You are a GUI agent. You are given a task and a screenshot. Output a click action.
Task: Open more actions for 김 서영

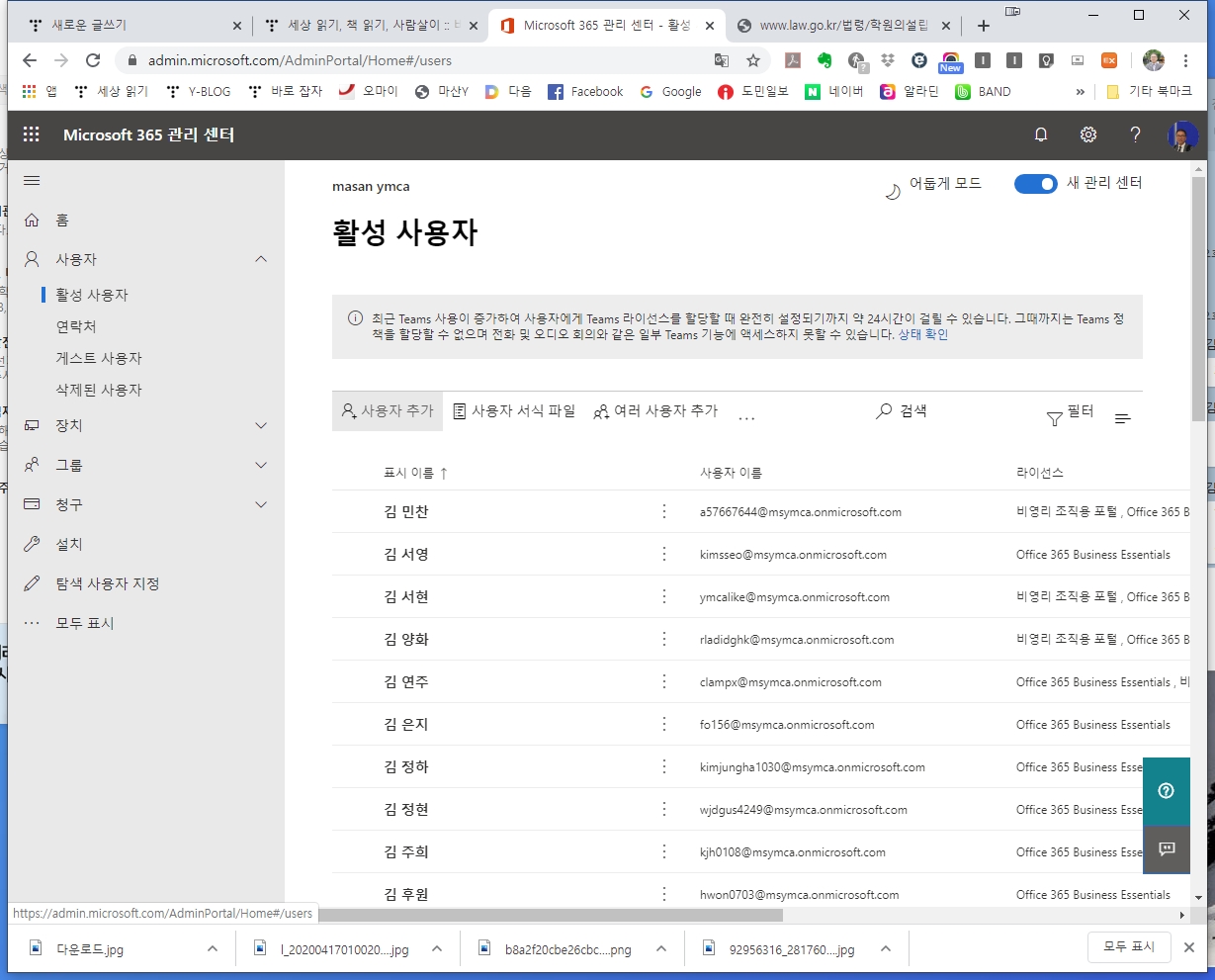click(664, 554)
